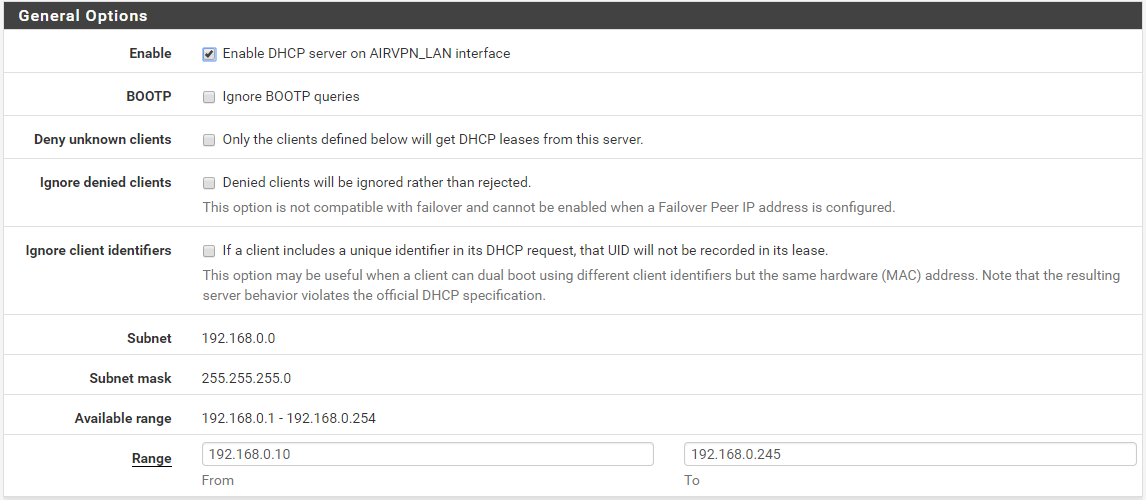1146x500 pixels.
Task: Click the failover compatibility help text
Action: (x=548, y=207)
